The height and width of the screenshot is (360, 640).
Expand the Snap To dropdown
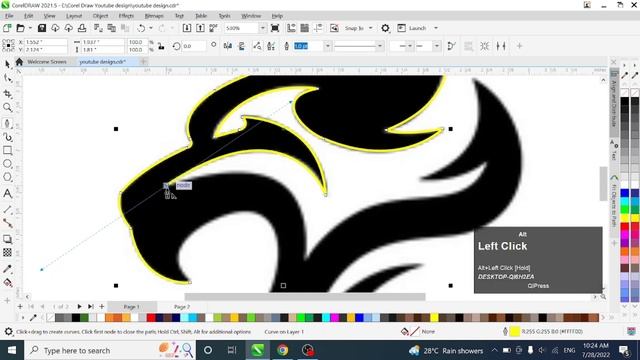[371, 28]
